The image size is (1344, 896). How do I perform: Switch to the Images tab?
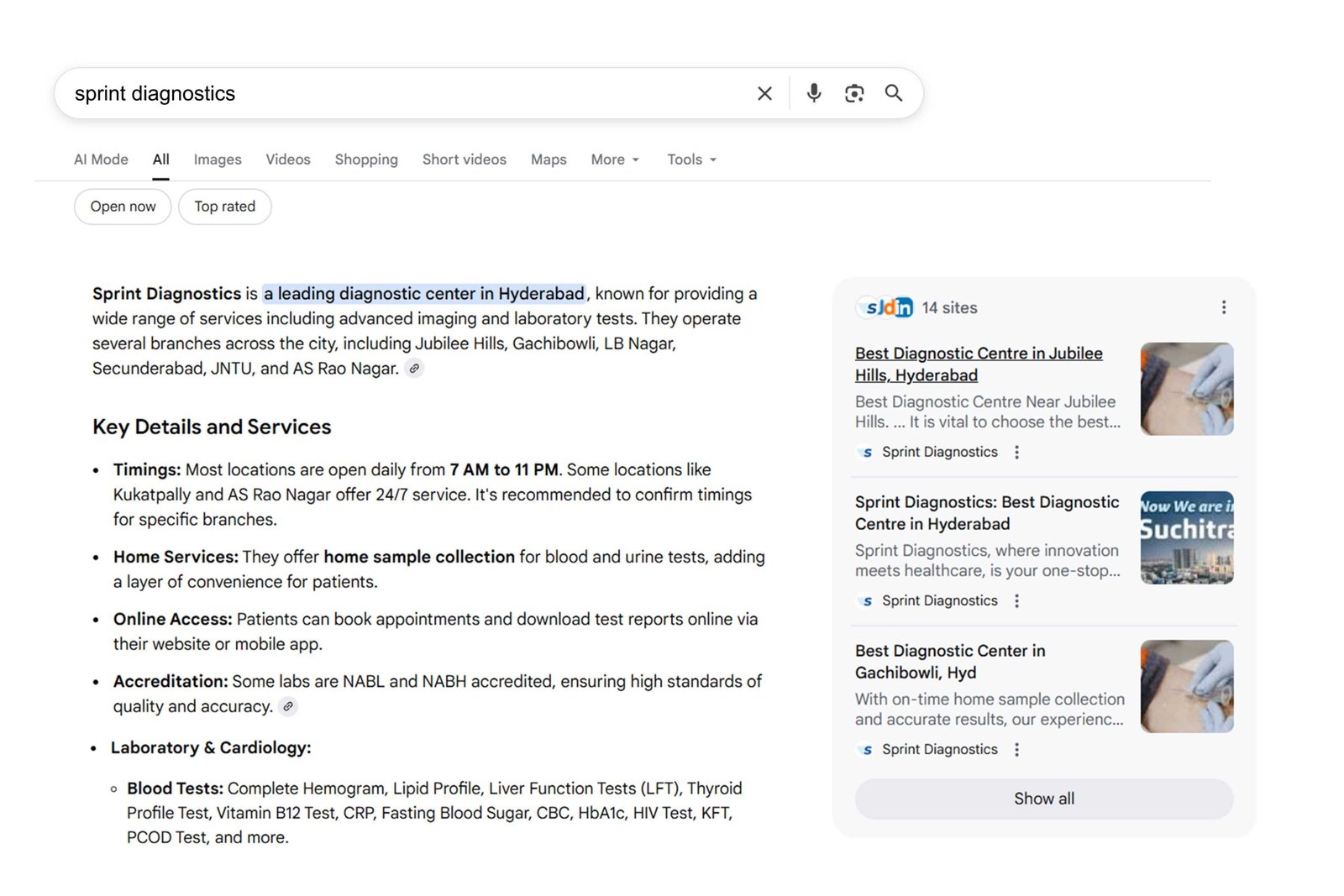point(217,159)
